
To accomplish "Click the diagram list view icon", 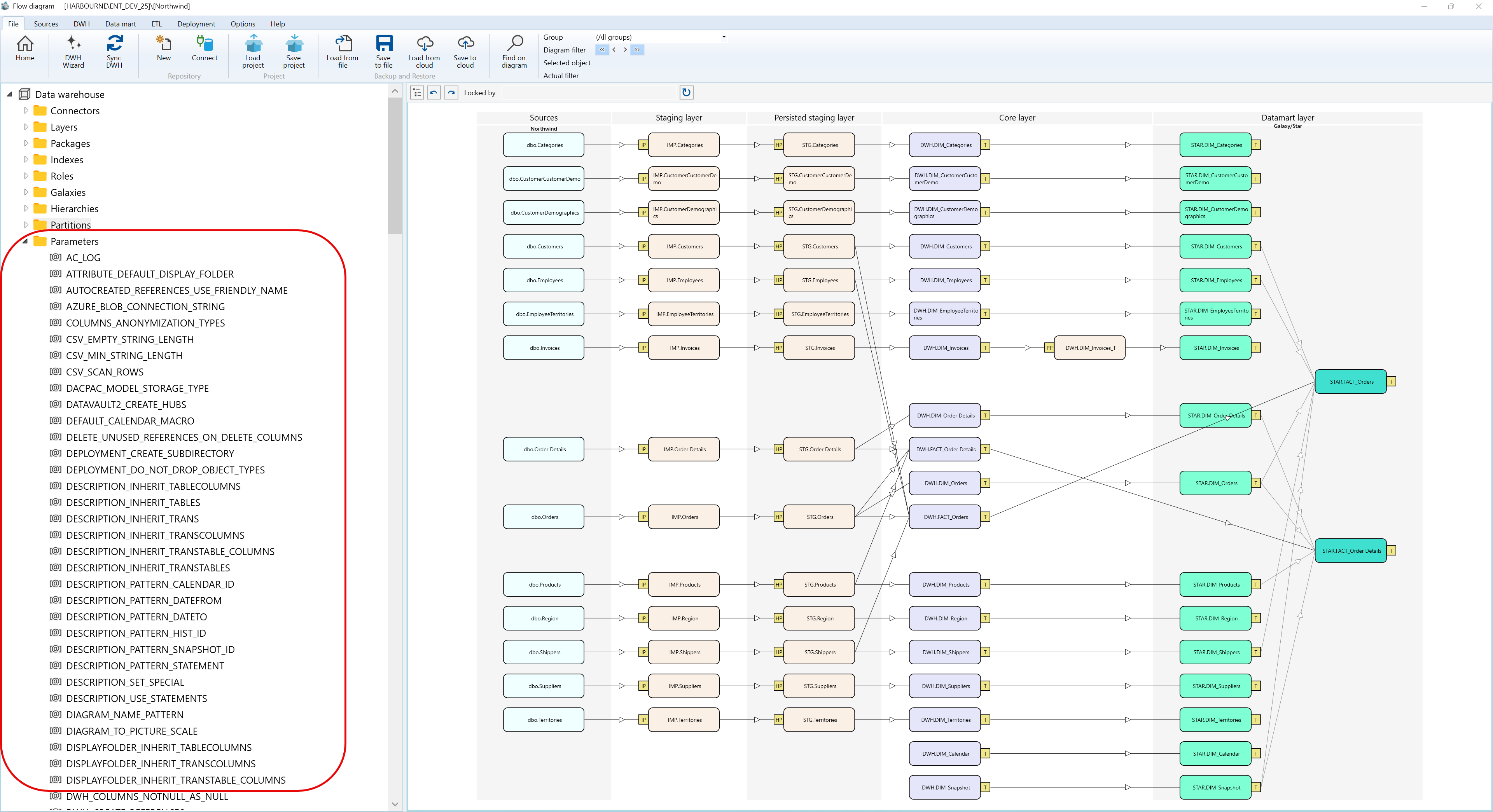I will coord(417,93).
